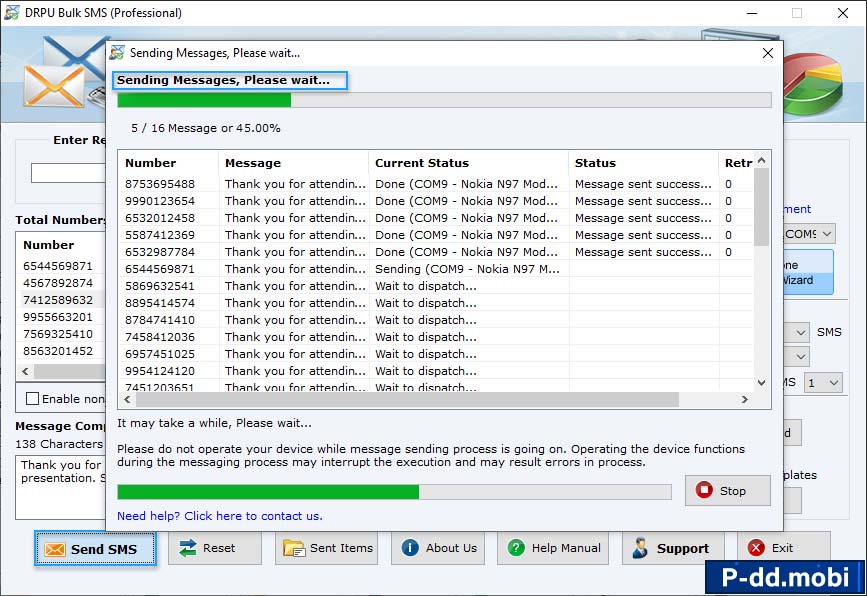
Task: Click 7412589632 in main window number list
Action: [58, 300]
